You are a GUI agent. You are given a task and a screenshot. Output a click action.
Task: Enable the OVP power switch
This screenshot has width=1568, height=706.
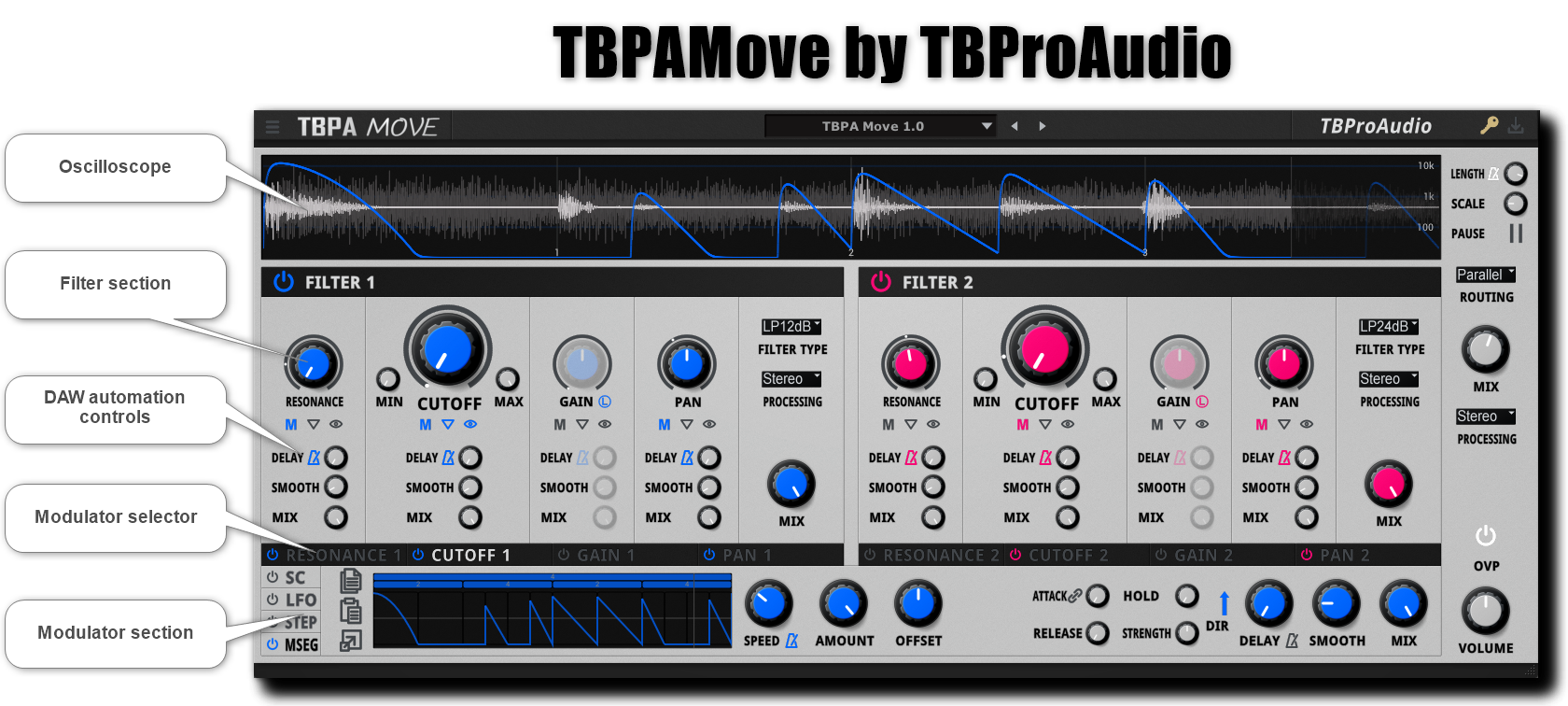pos(1486,536)
